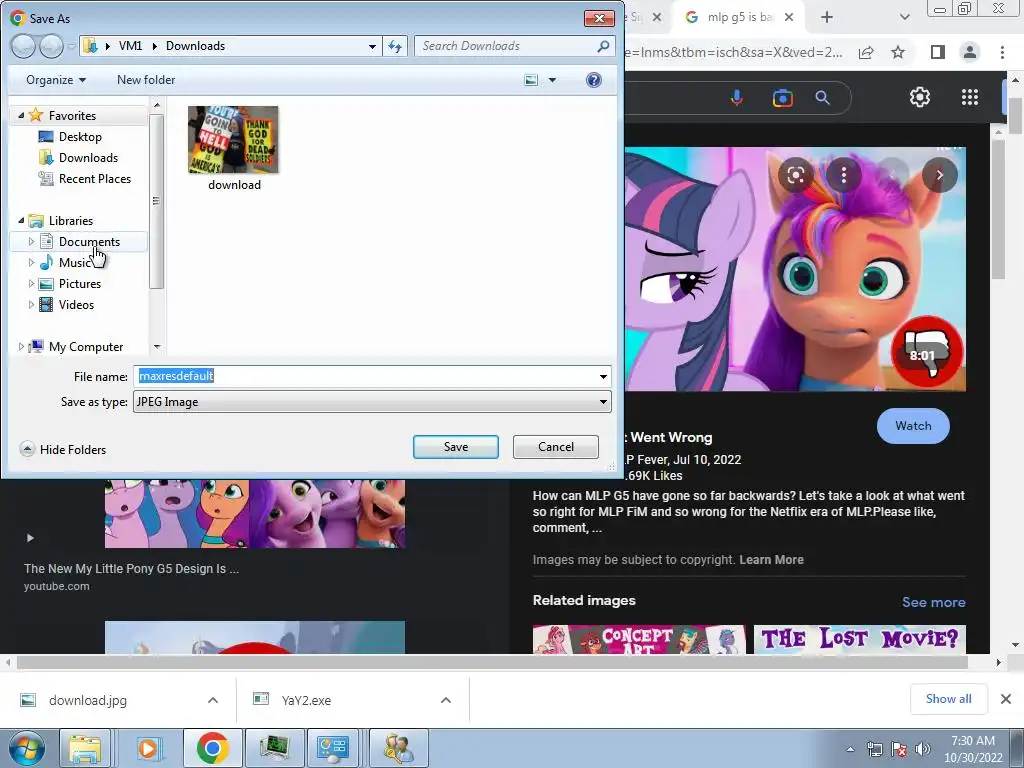1024x768 pixels.
Task: Create a New folder
Action: click(x=146, y=80)
